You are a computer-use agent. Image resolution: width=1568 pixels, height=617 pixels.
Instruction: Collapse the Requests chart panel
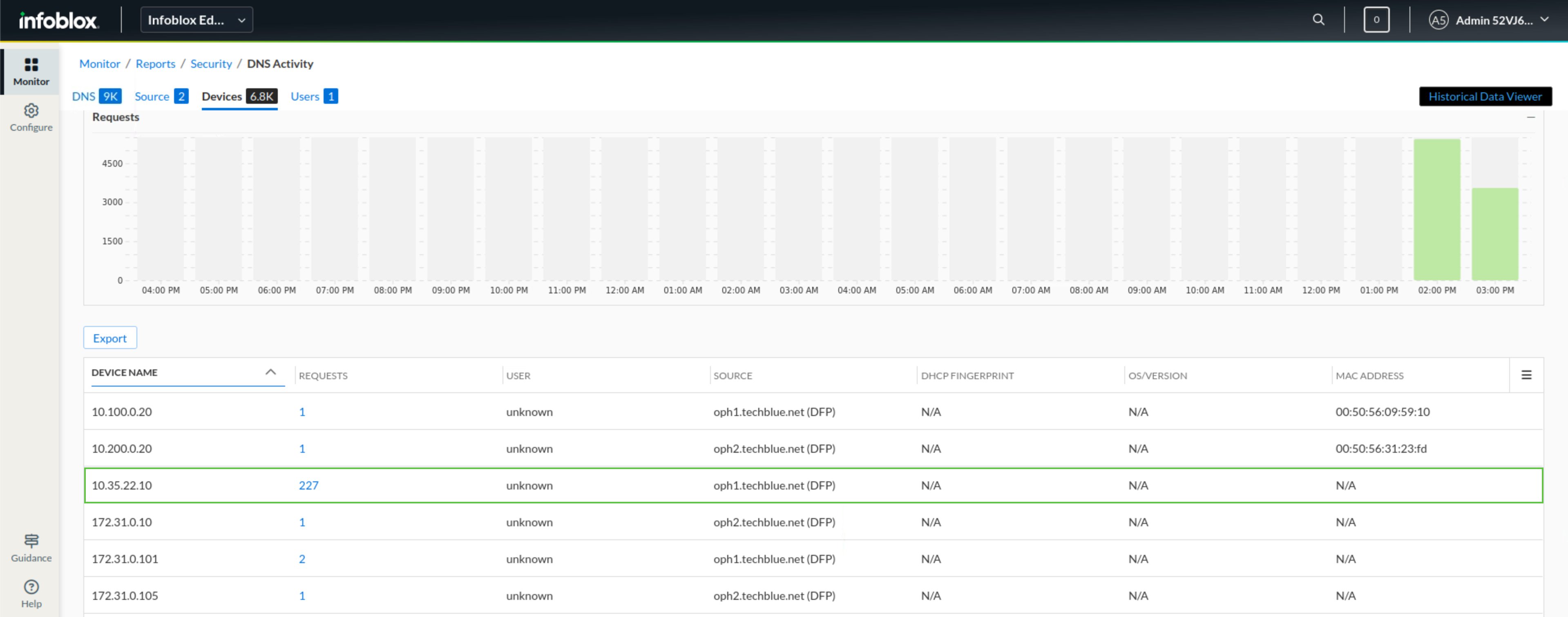(x=1530, y=117)
